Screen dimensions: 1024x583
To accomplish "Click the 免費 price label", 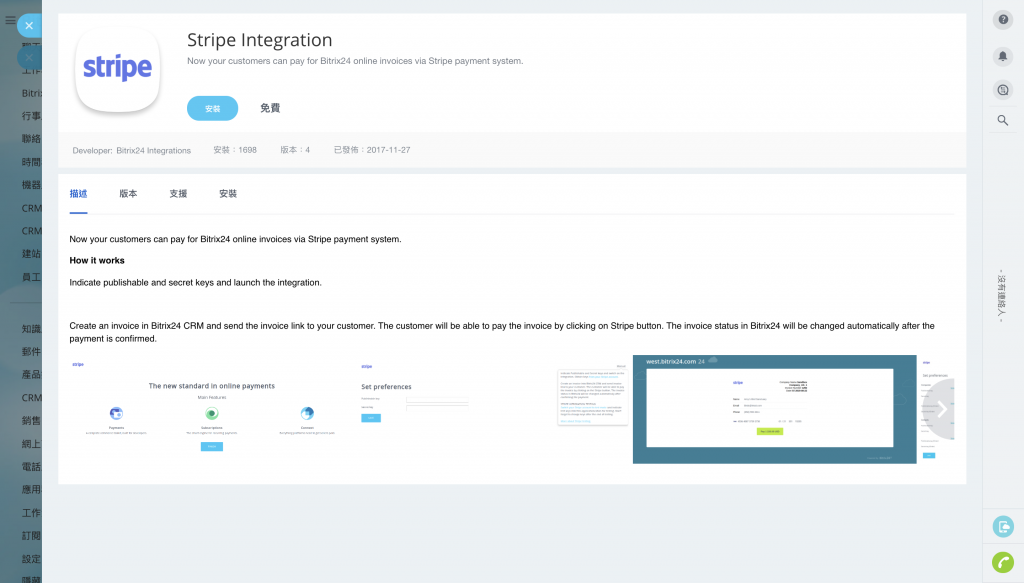I will 270,108.
